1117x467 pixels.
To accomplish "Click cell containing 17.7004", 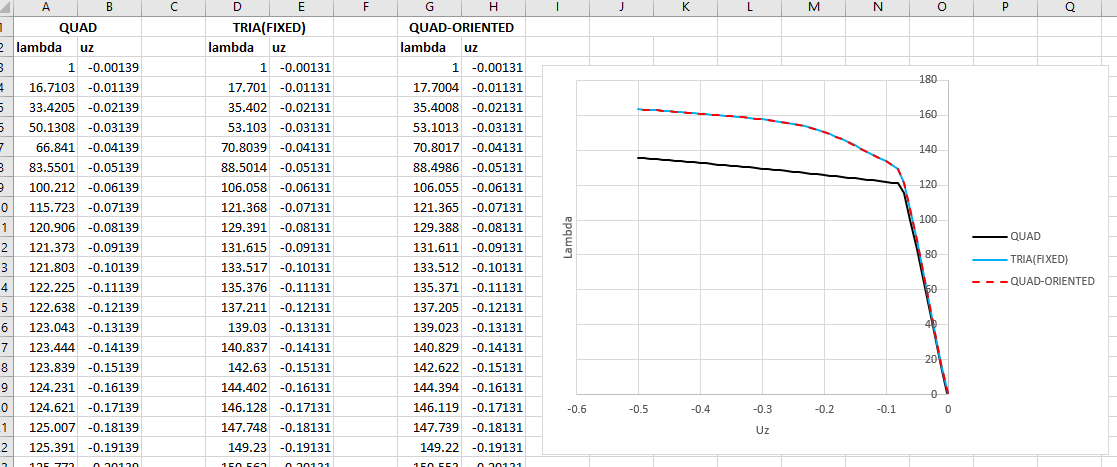I will pos(430,88).
